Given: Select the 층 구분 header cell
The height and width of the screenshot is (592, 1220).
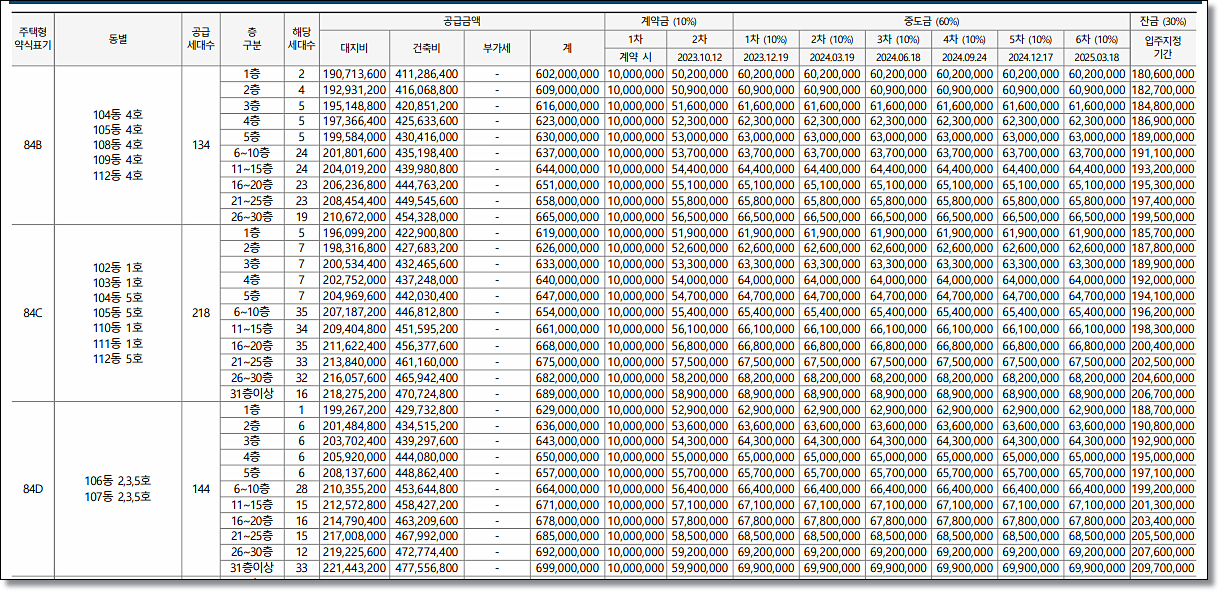Looking at the screenshot, I should pos(251,39).
